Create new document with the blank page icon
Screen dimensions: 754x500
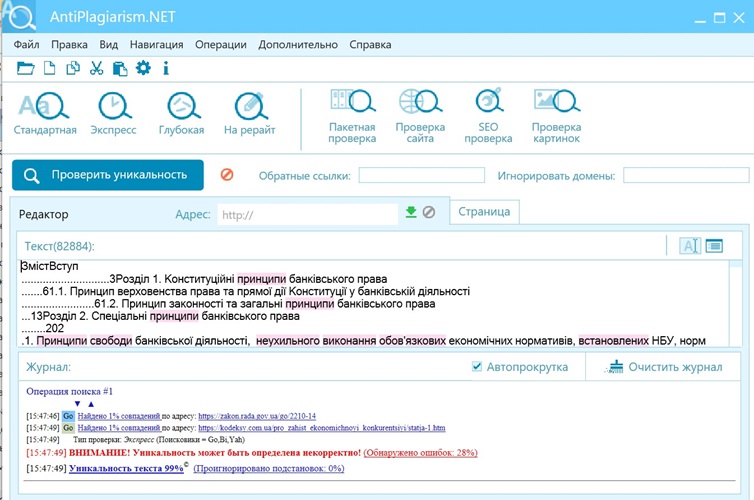[50, 68]
